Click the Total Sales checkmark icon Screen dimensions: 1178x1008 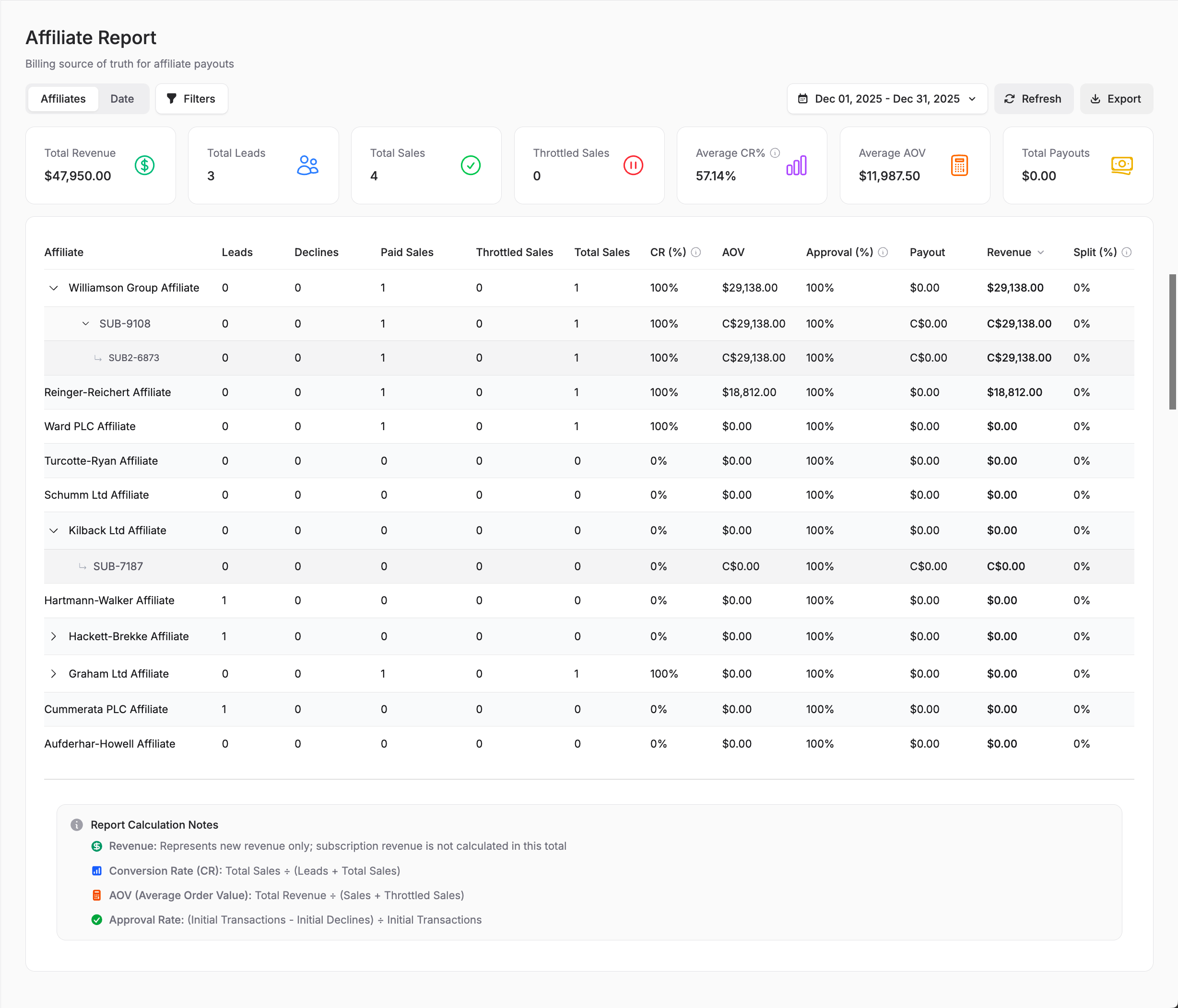click(x=471, y=165)
